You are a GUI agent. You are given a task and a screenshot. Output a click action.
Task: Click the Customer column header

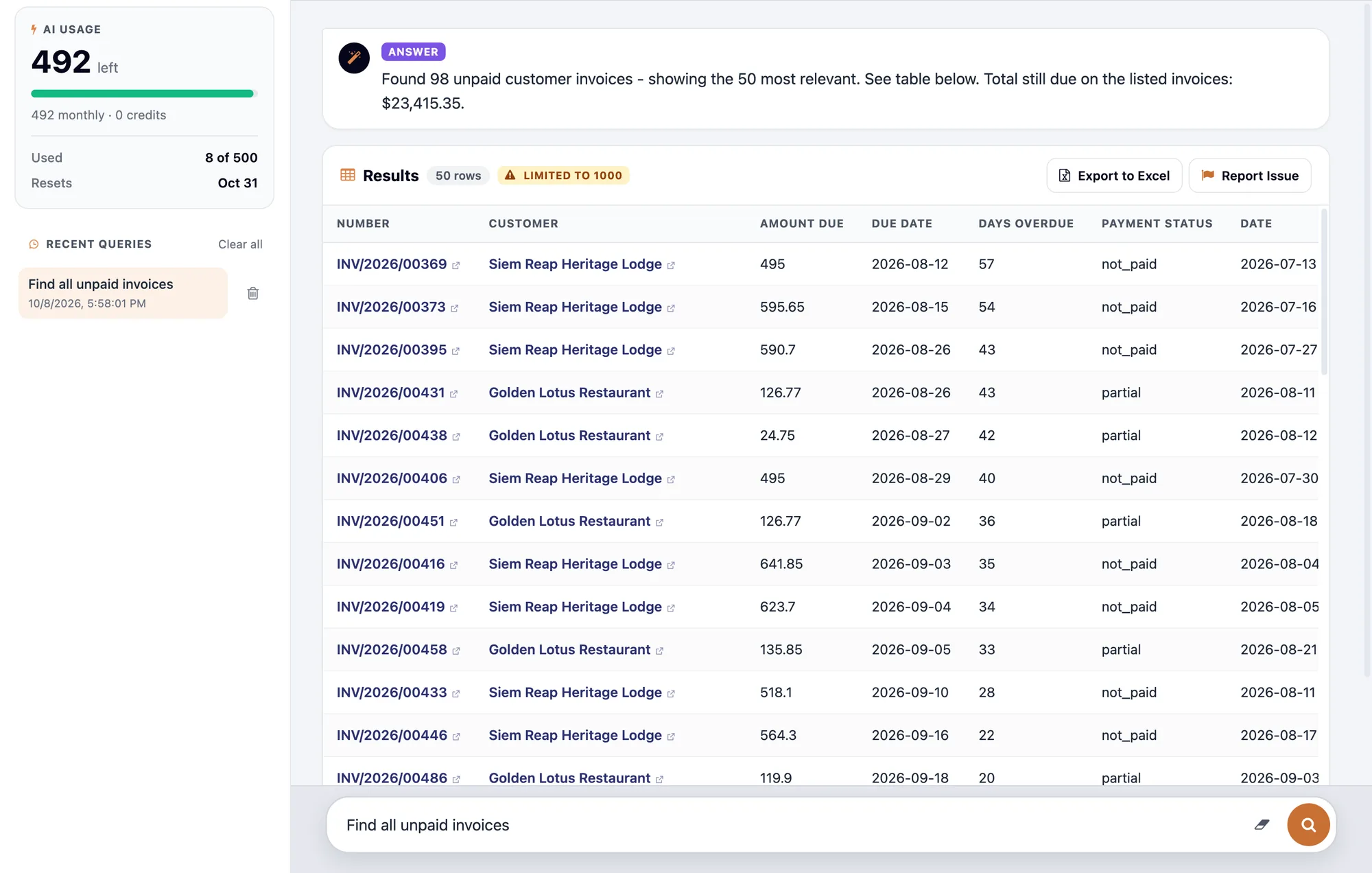[523, 224]
